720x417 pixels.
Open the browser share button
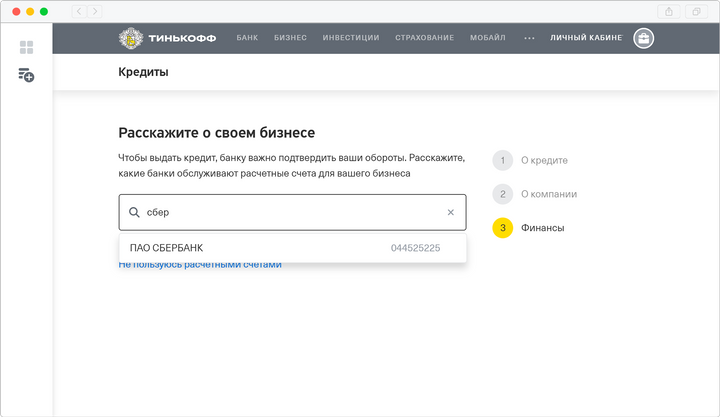click(669, 11)
